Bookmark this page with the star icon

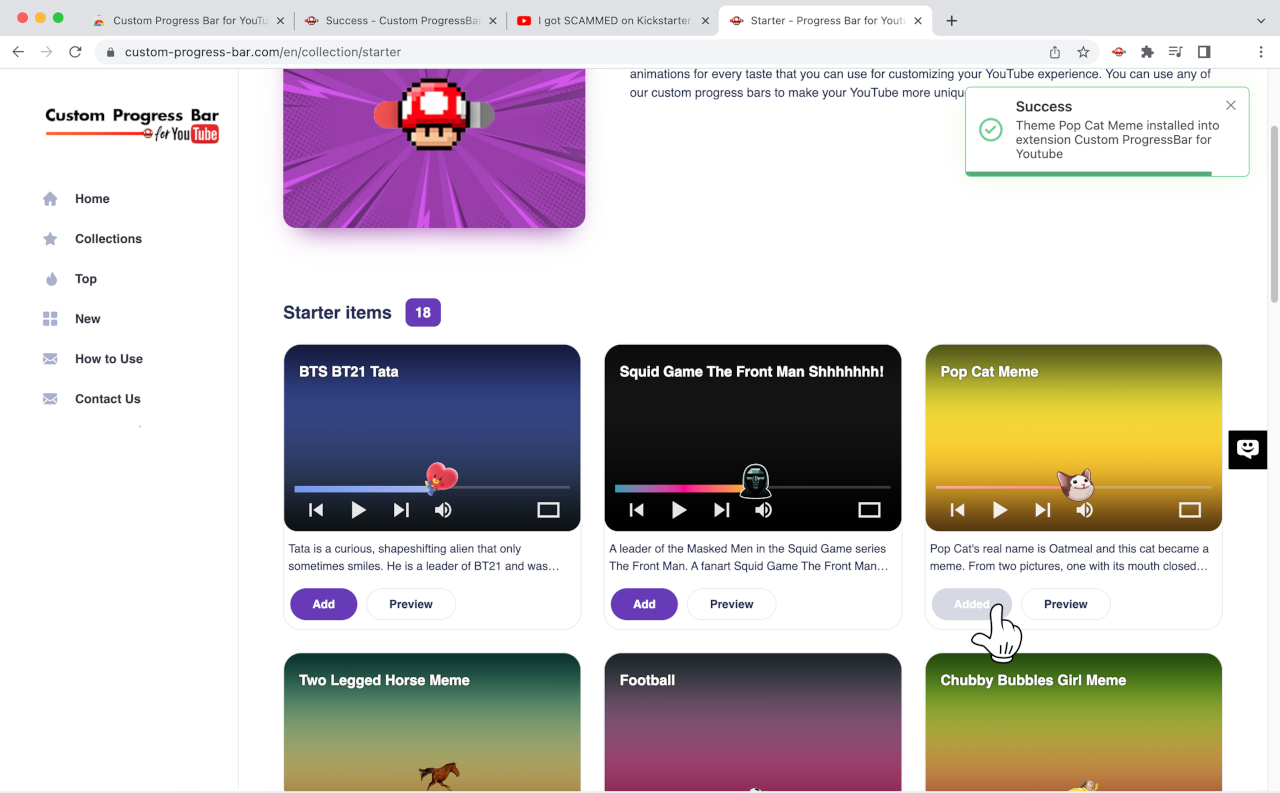pyautogui.click(x=1083, y=52)
